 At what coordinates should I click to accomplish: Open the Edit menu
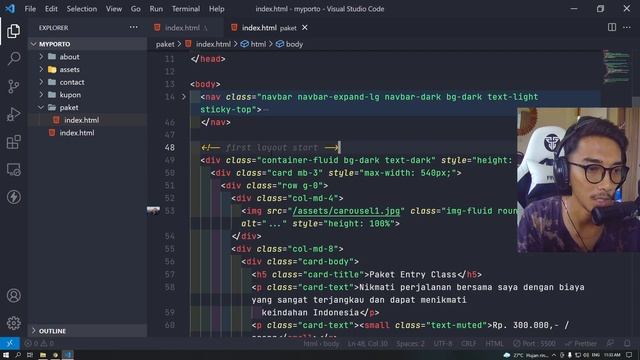[51, 9]
